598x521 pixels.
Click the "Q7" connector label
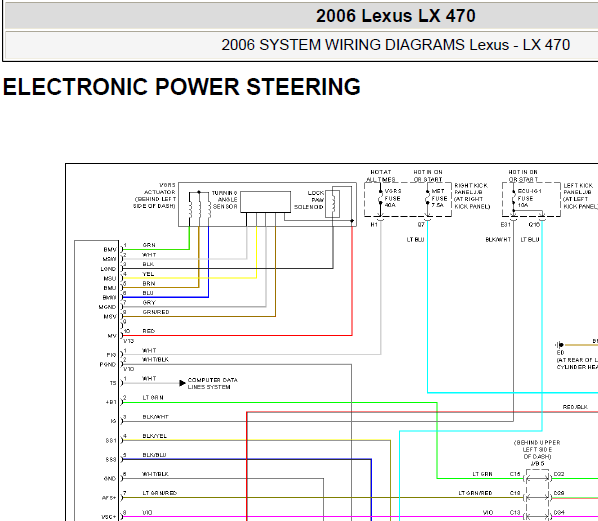(421, 225)
